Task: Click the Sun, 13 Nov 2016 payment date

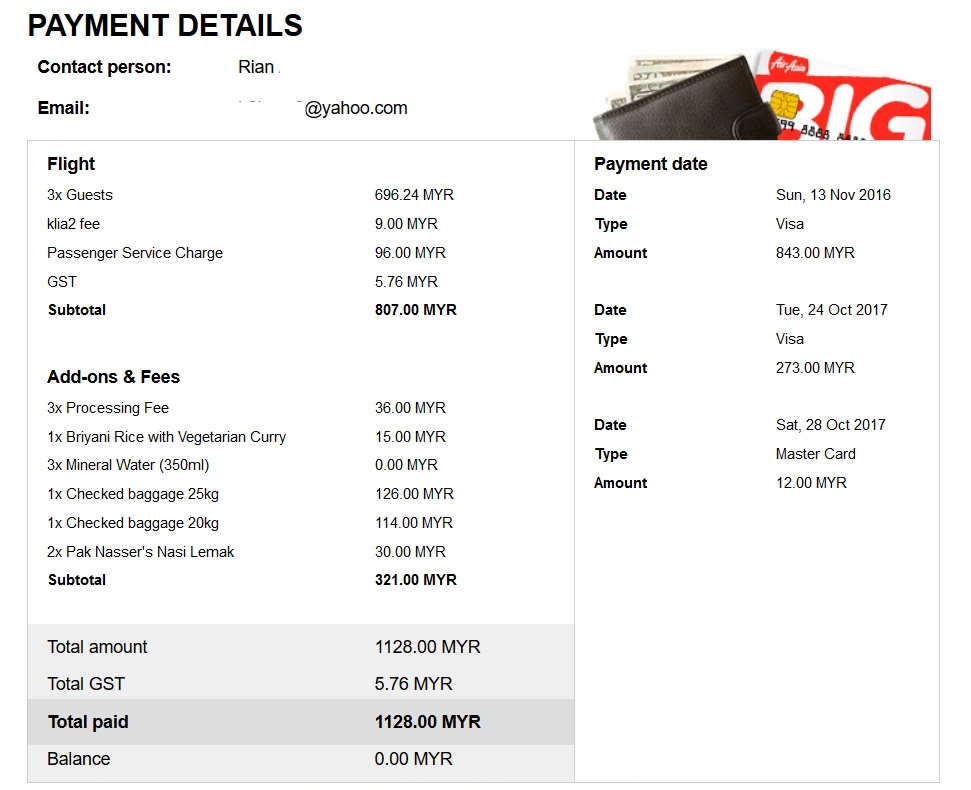Action: [x=833, y=195]
